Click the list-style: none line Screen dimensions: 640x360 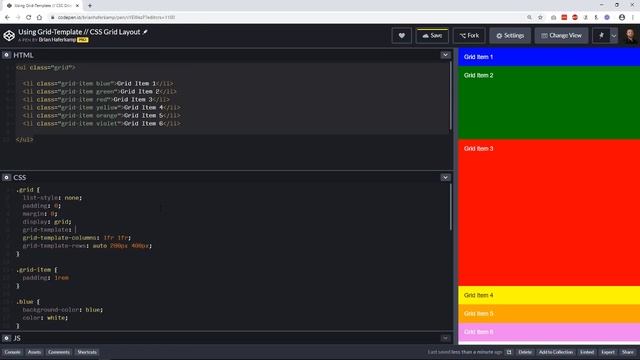click(x=52, y=198)
